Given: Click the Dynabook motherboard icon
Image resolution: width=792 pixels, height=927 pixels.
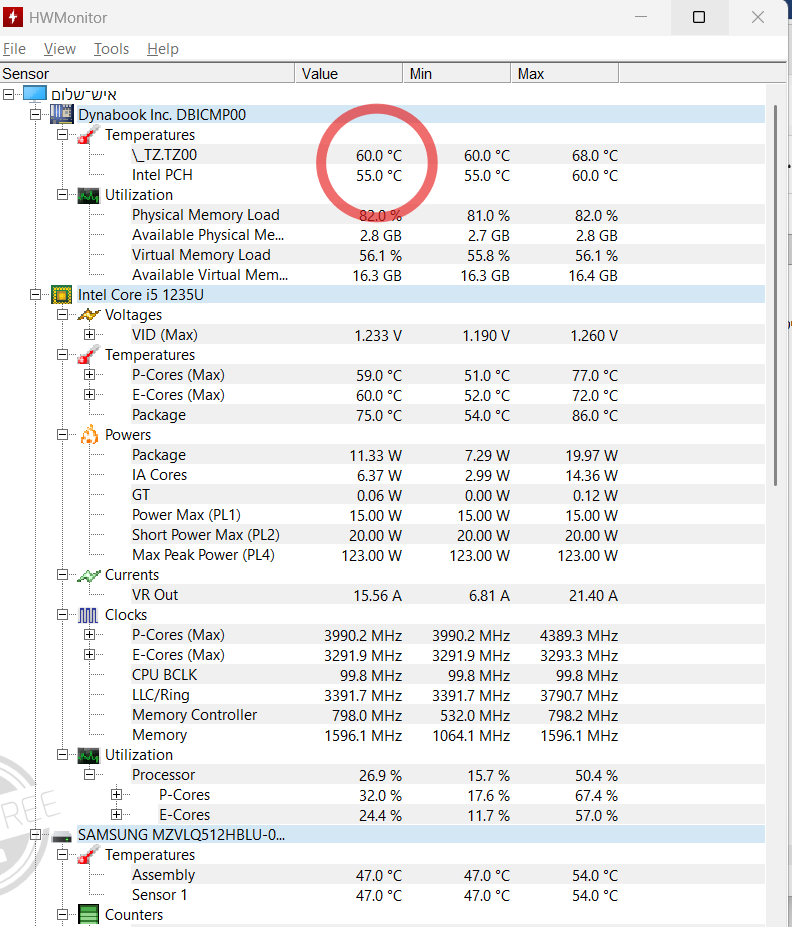Looking at the screenshot, I should click(x=62, y=114).
